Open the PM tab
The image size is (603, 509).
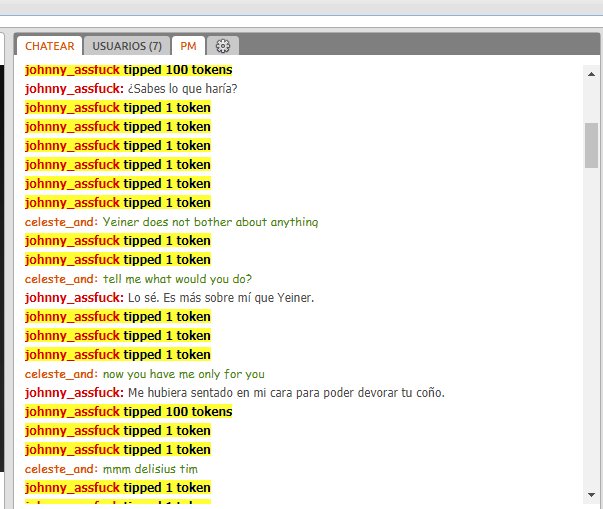(188, 46)
